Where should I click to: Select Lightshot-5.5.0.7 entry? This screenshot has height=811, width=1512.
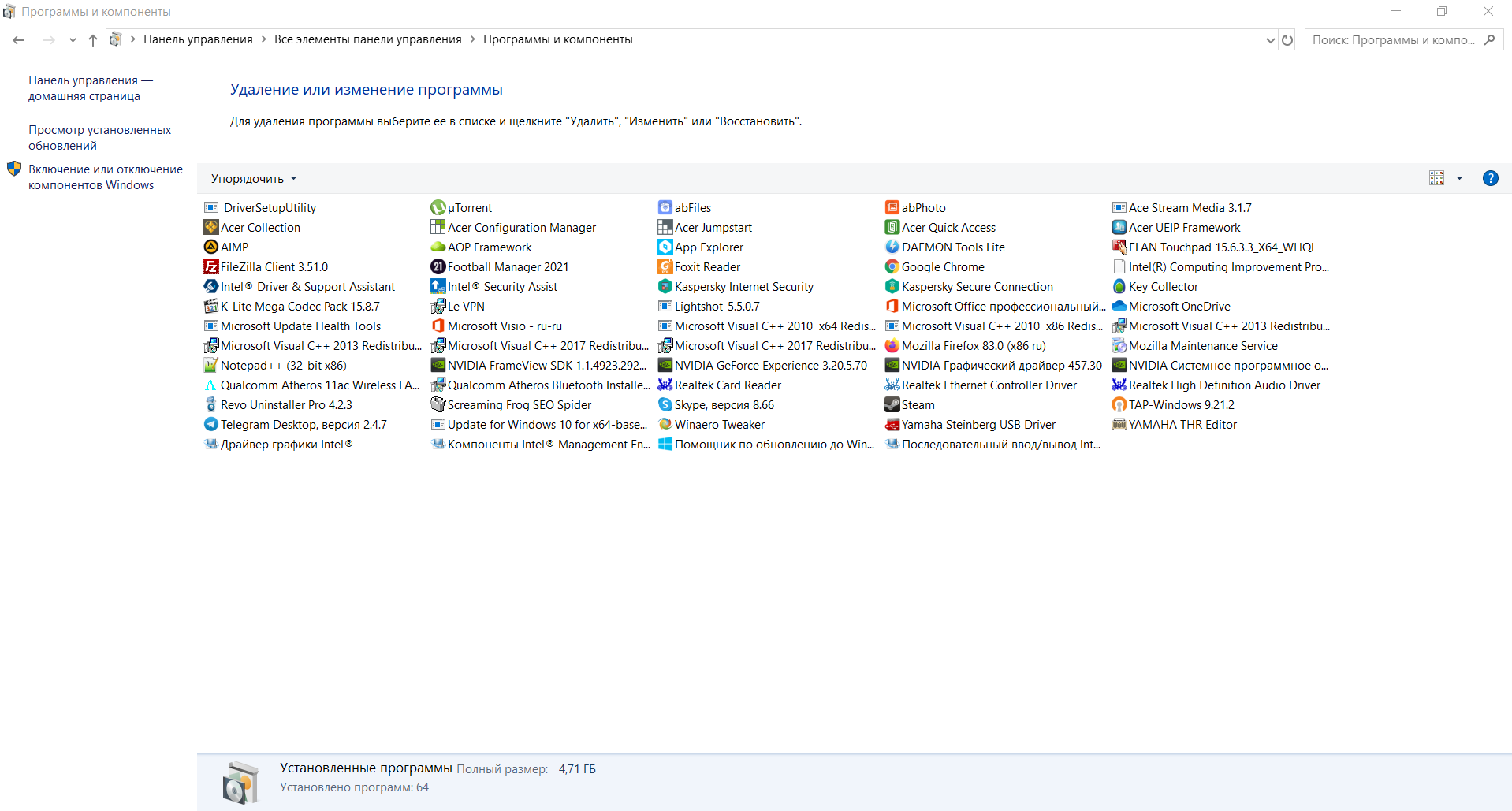pos(709,307)
